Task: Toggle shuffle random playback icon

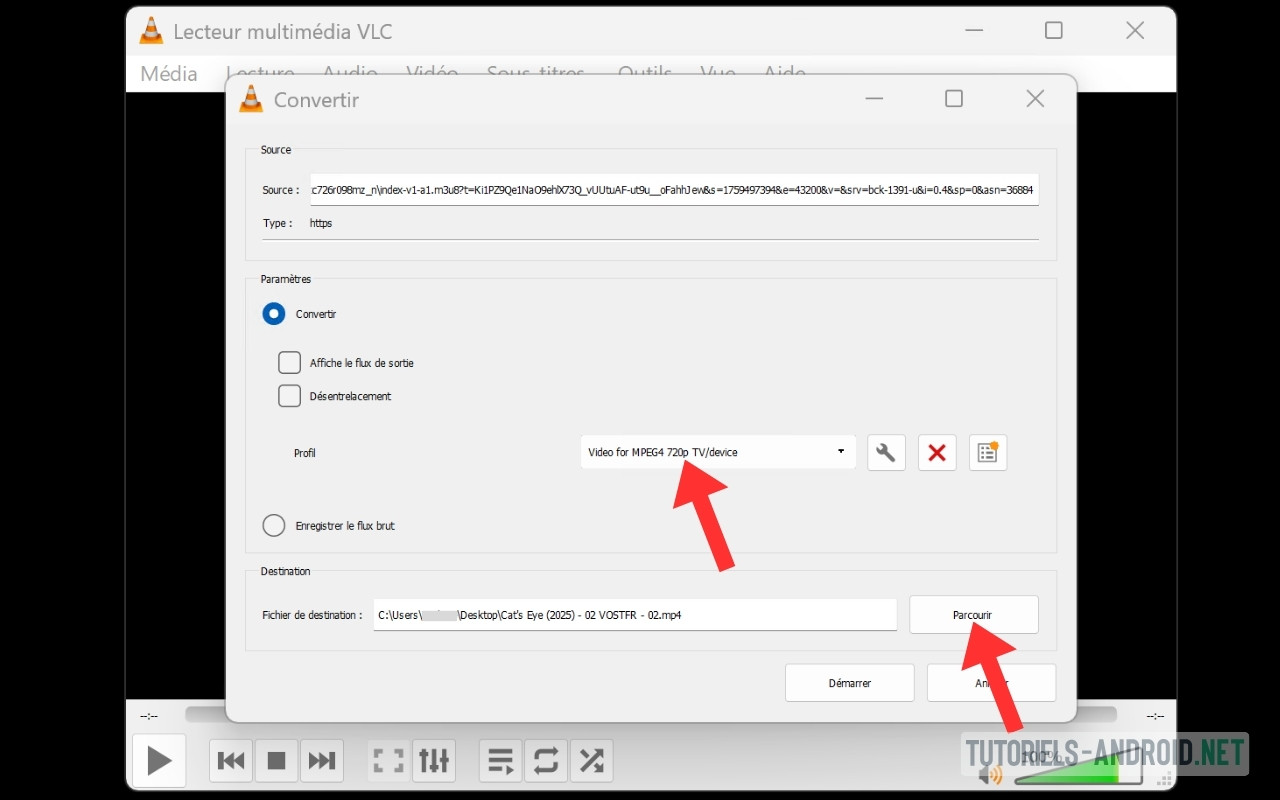Action: point(591,761)
